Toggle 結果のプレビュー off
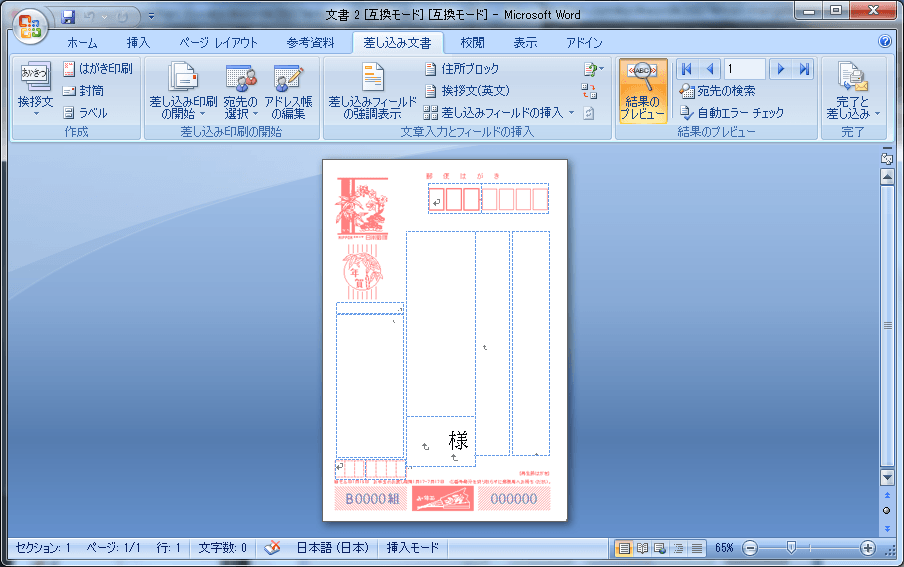Screen dimensions: 904x567 (643, 91)
